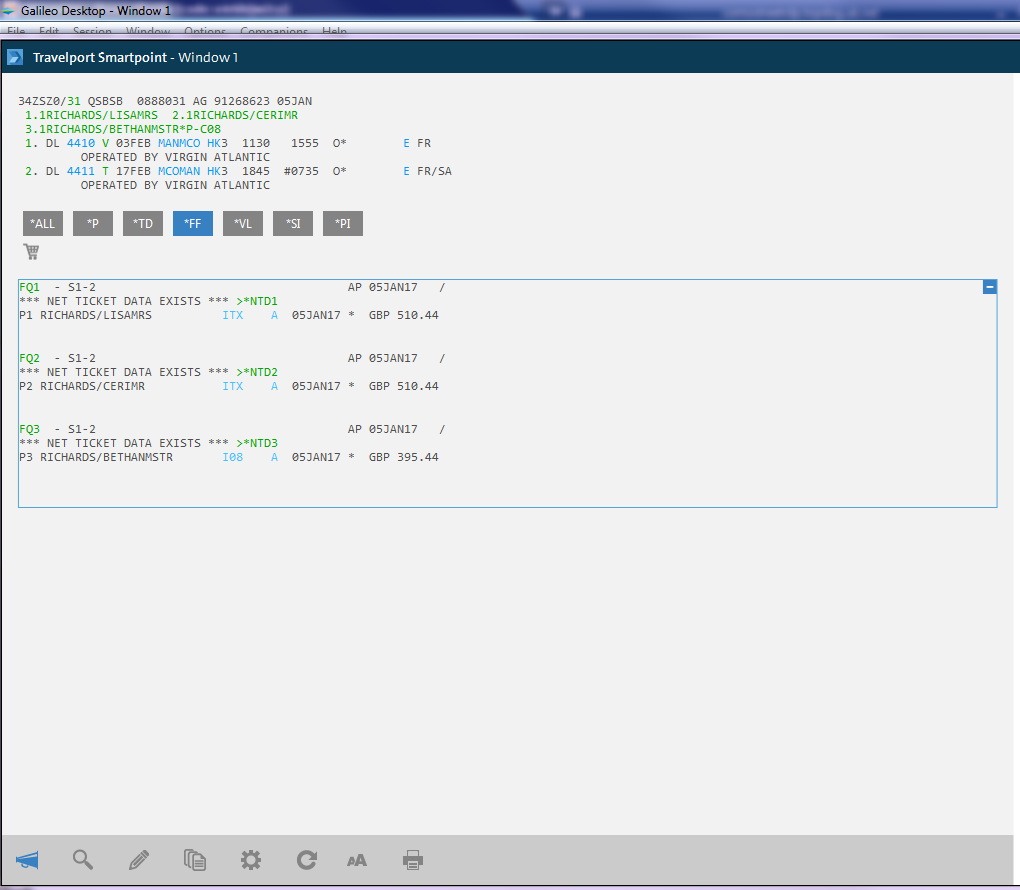The width and height of the screenshot is (1020, 890).
Task: Click the *P button
Action: click(93, 223)
